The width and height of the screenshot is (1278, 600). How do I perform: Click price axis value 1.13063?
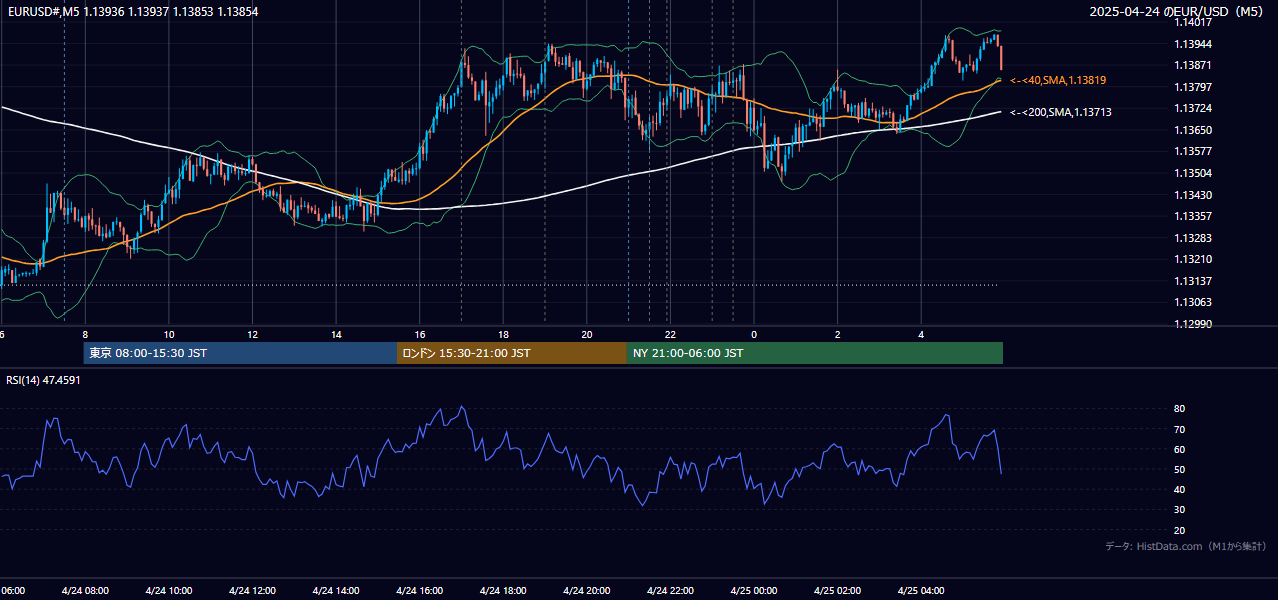click(x=1192, y=302)
